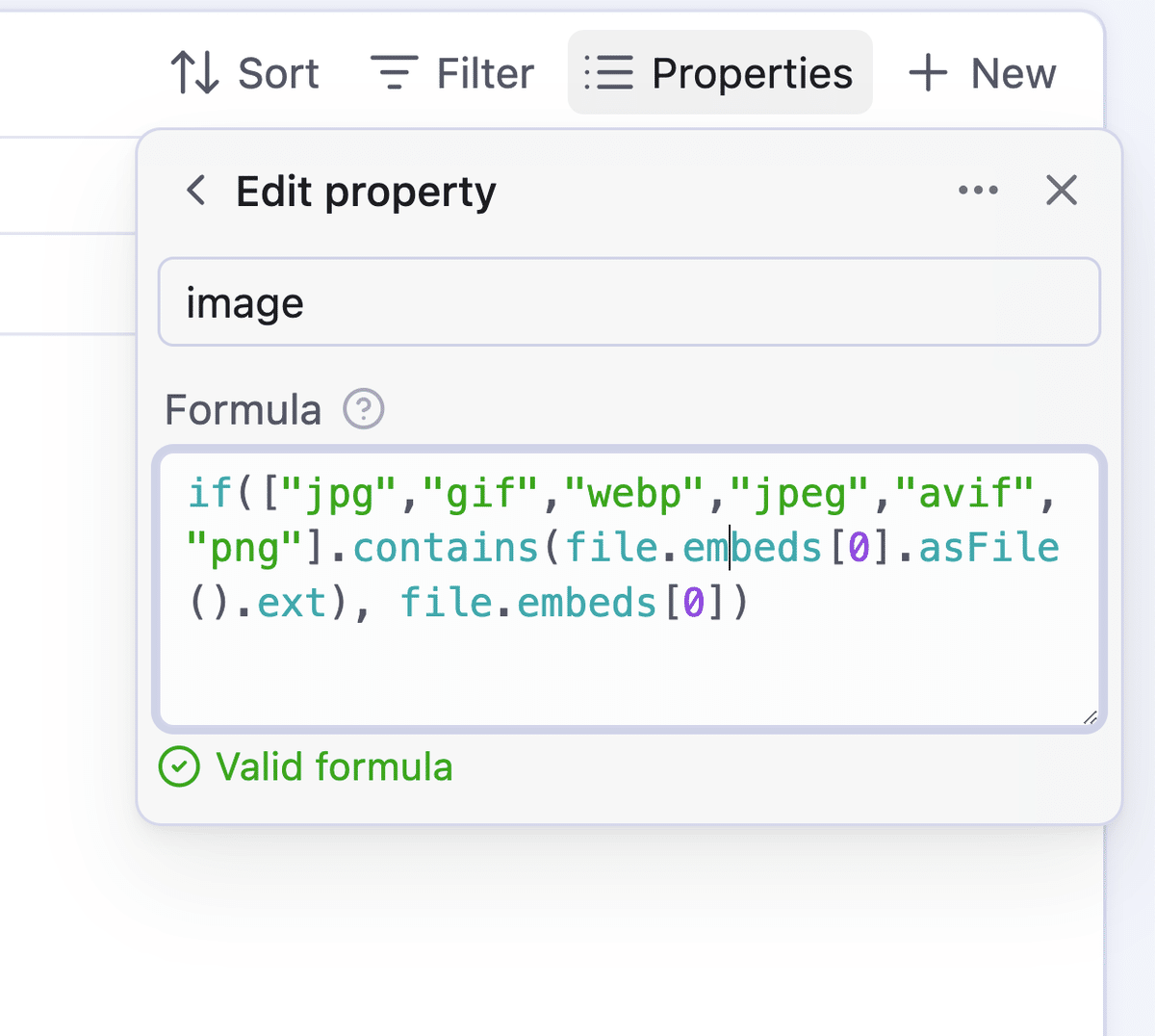
Task: Go back using the left chevron
Action: click(x=196, y=191)
